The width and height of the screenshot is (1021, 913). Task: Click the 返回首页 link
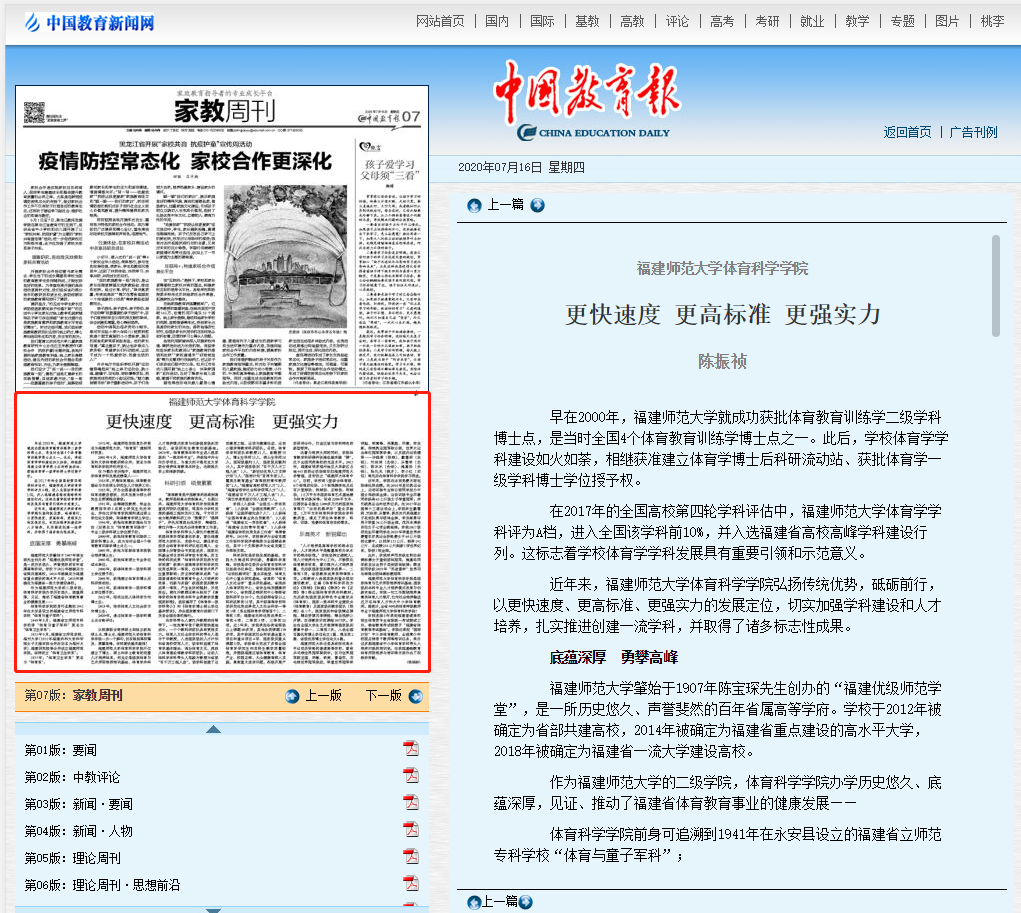point(907,132)
